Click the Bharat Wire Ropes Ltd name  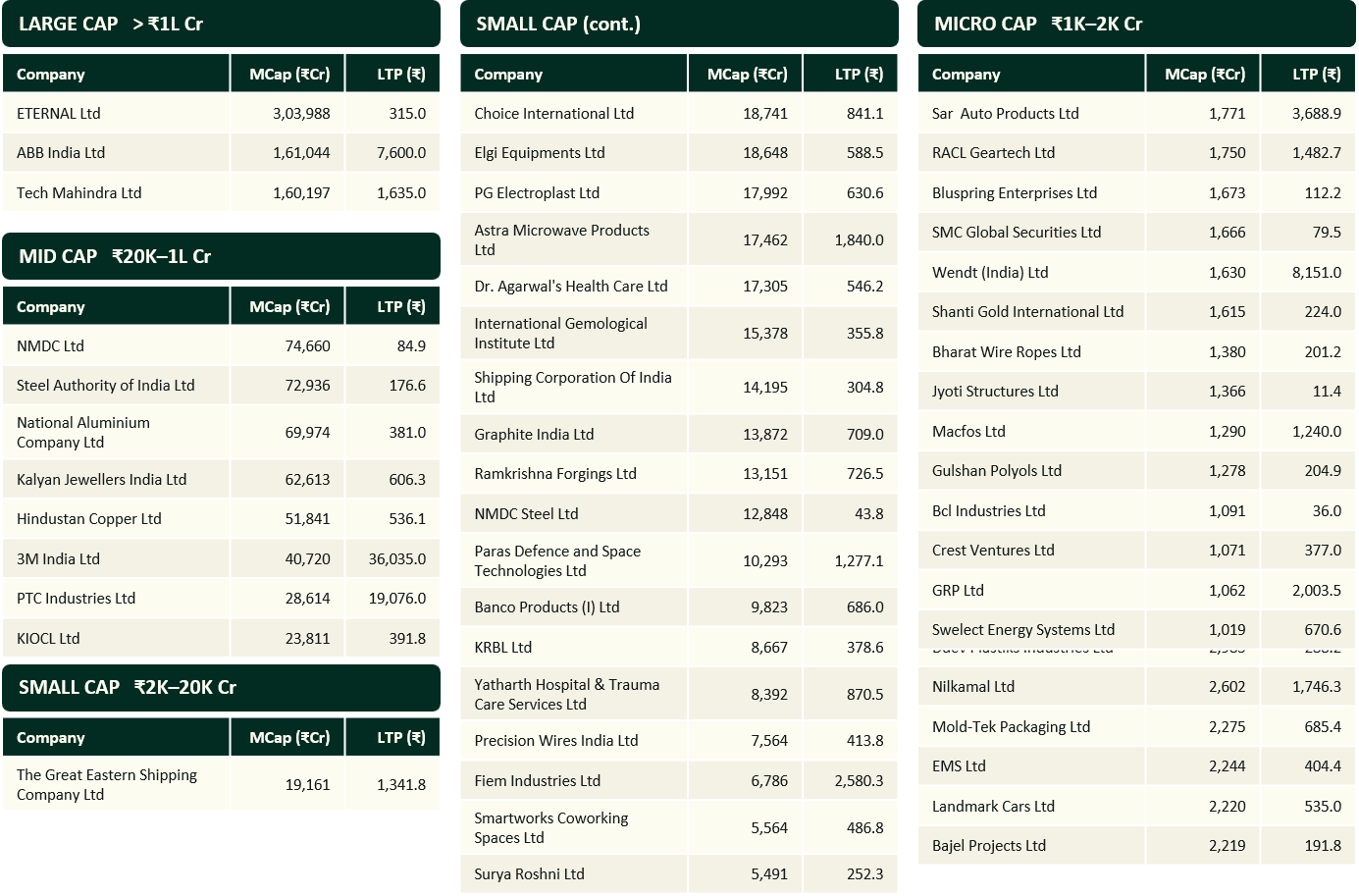click(1007, 352)
